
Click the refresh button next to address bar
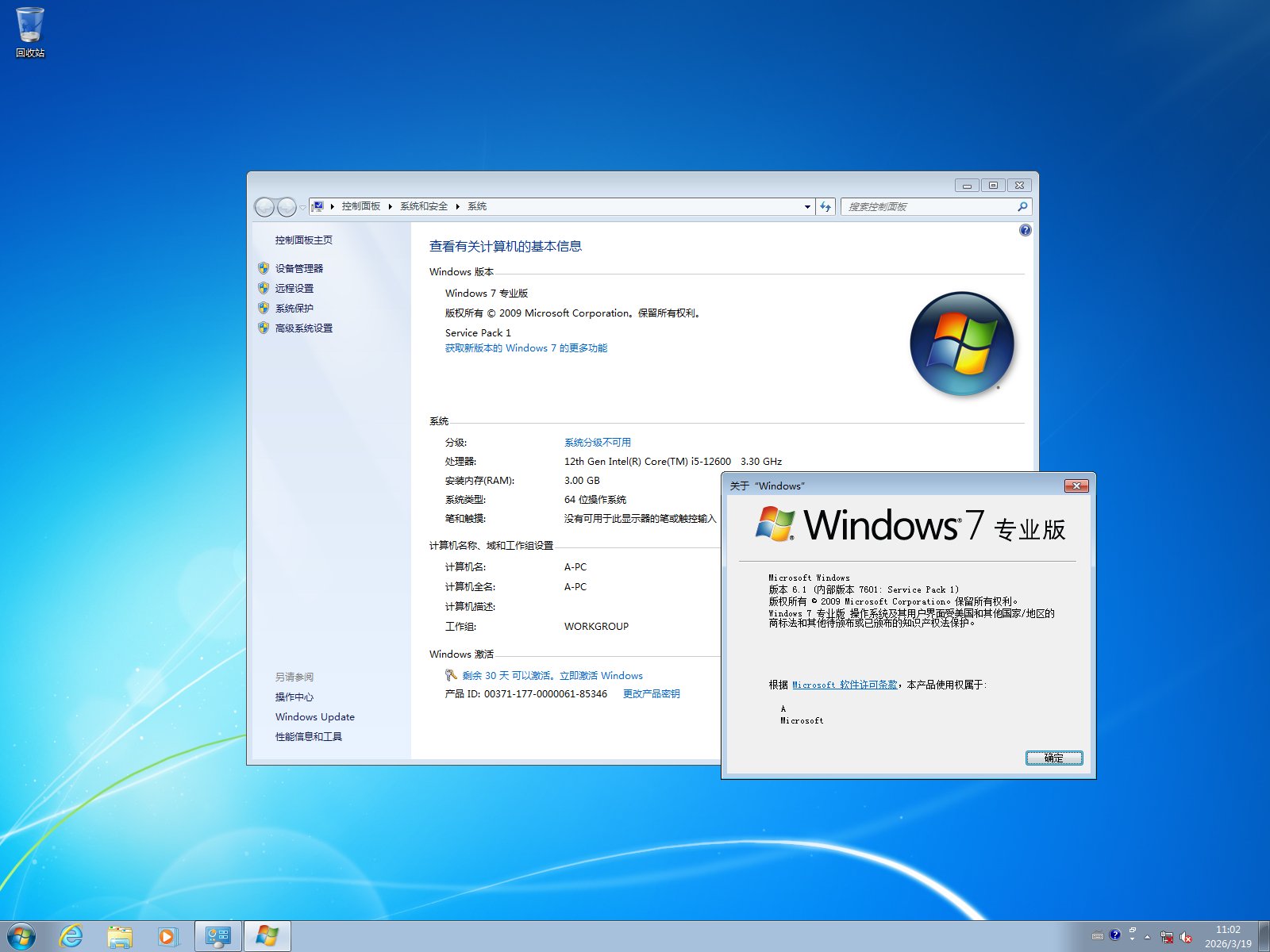(825, 206)
